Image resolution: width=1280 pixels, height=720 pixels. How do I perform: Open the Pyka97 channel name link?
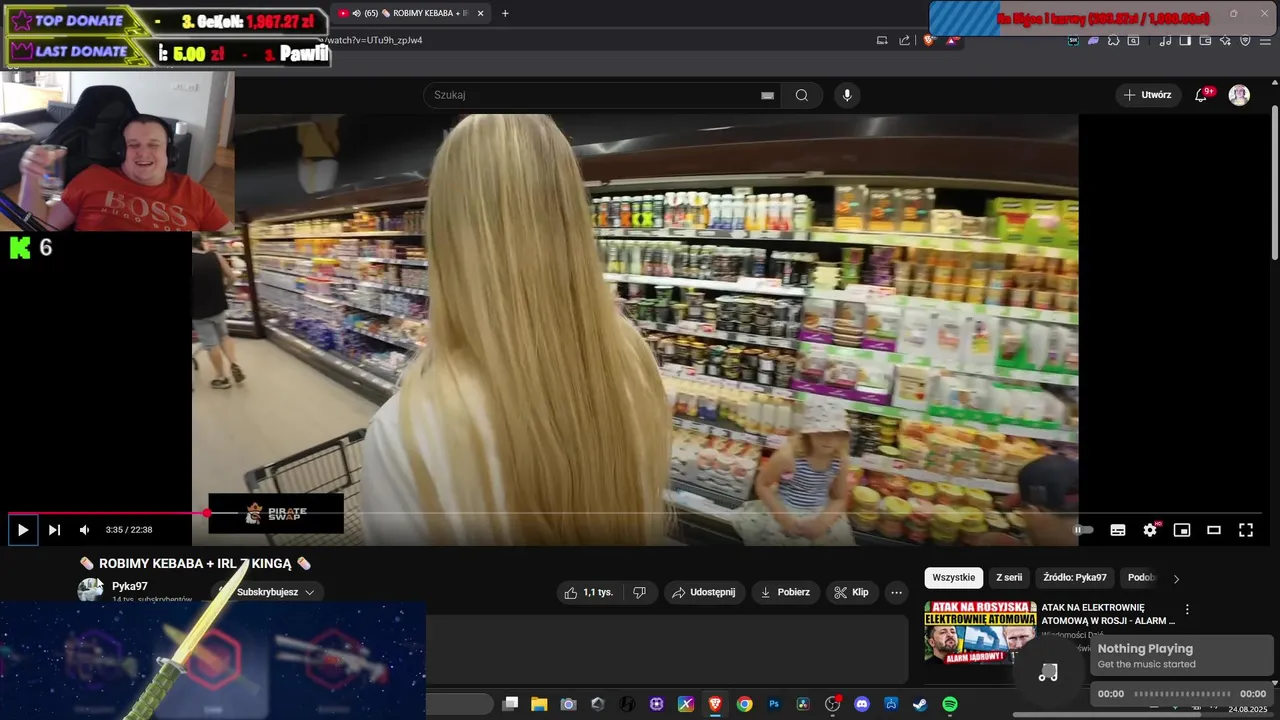coord(130,586)
